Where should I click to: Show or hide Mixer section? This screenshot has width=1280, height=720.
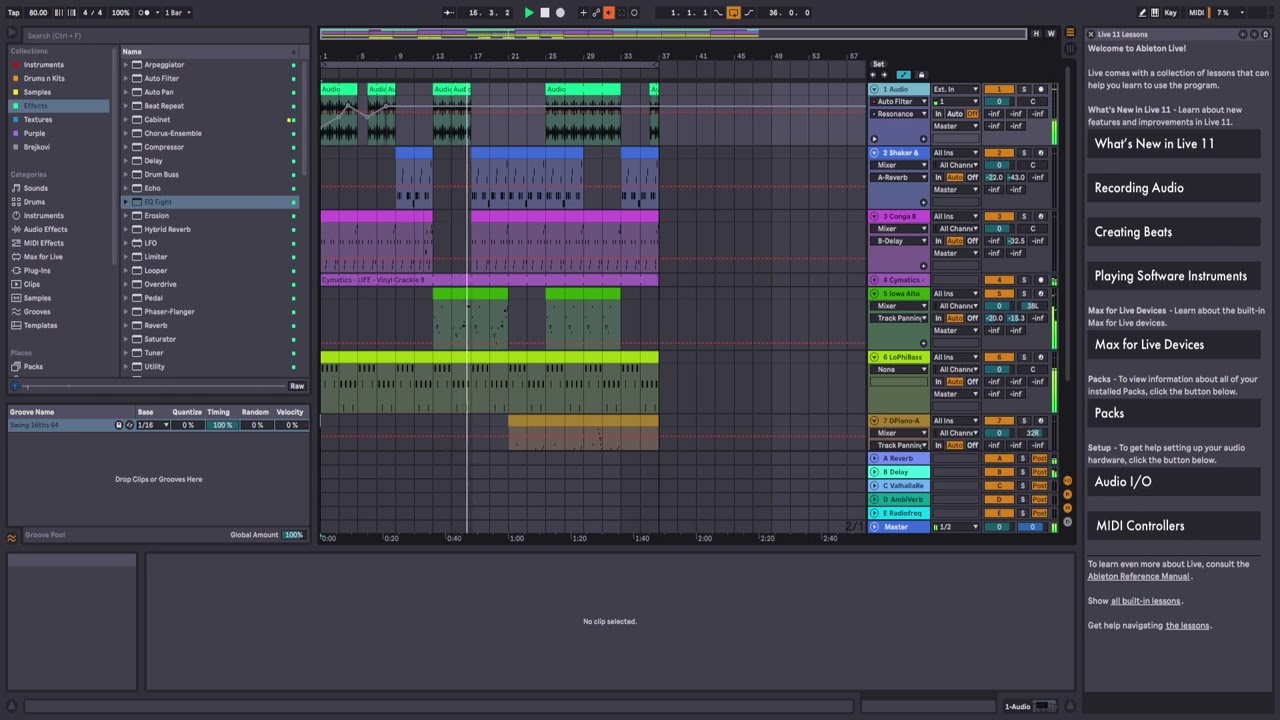click(x=1067, y=507)
